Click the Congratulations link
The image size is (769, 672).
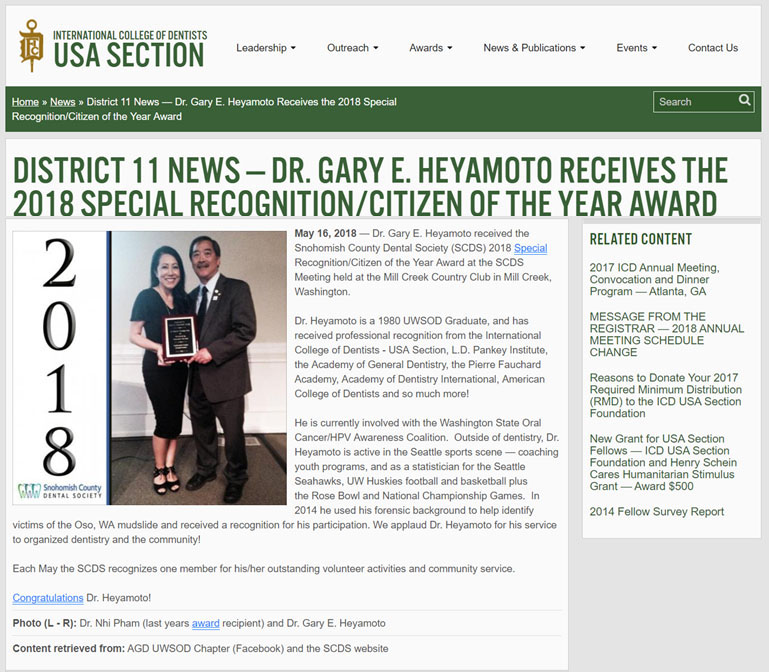[48, 598]
